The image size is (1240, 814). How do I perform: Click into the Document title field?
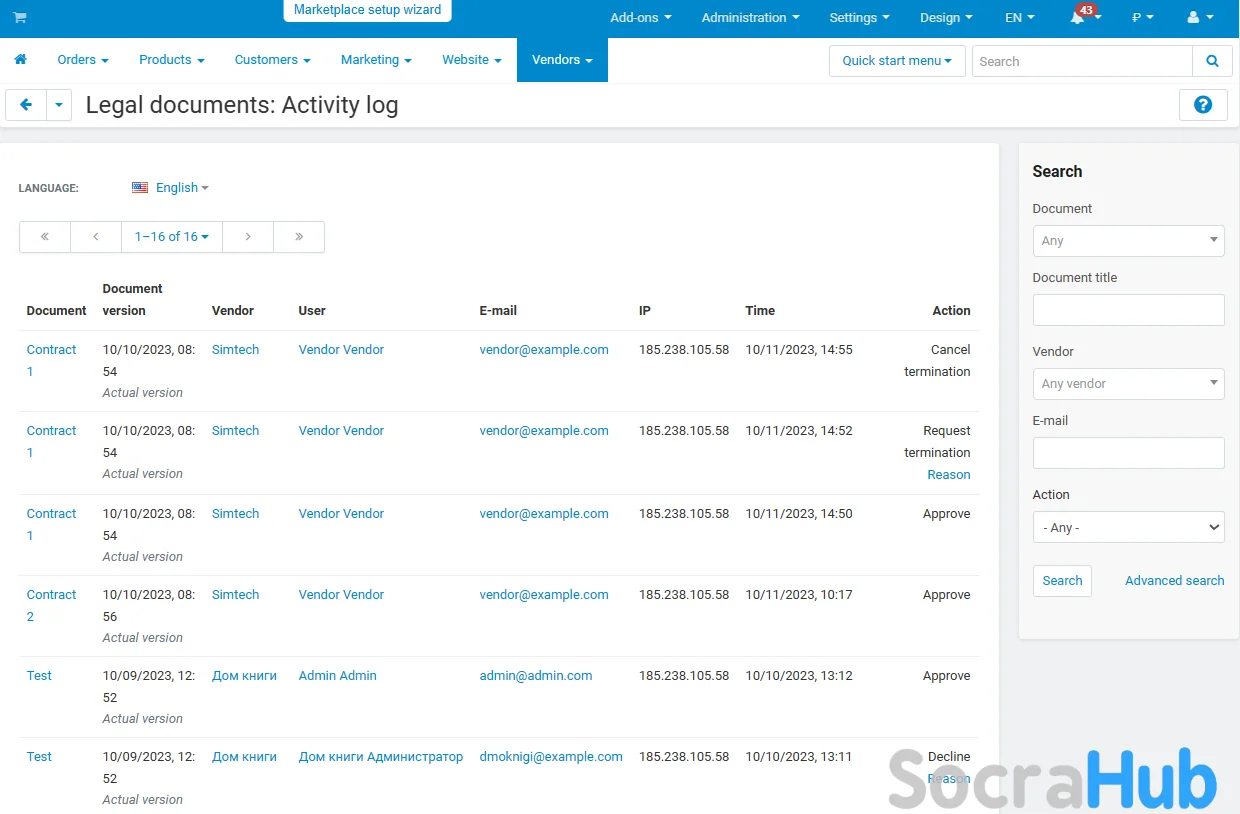tap(1128, 310)
